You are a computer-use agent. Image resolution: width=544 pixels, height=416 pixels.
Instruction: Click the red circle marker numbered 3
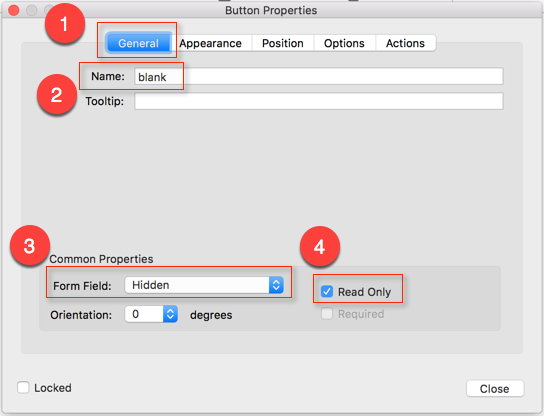(30, 245)
